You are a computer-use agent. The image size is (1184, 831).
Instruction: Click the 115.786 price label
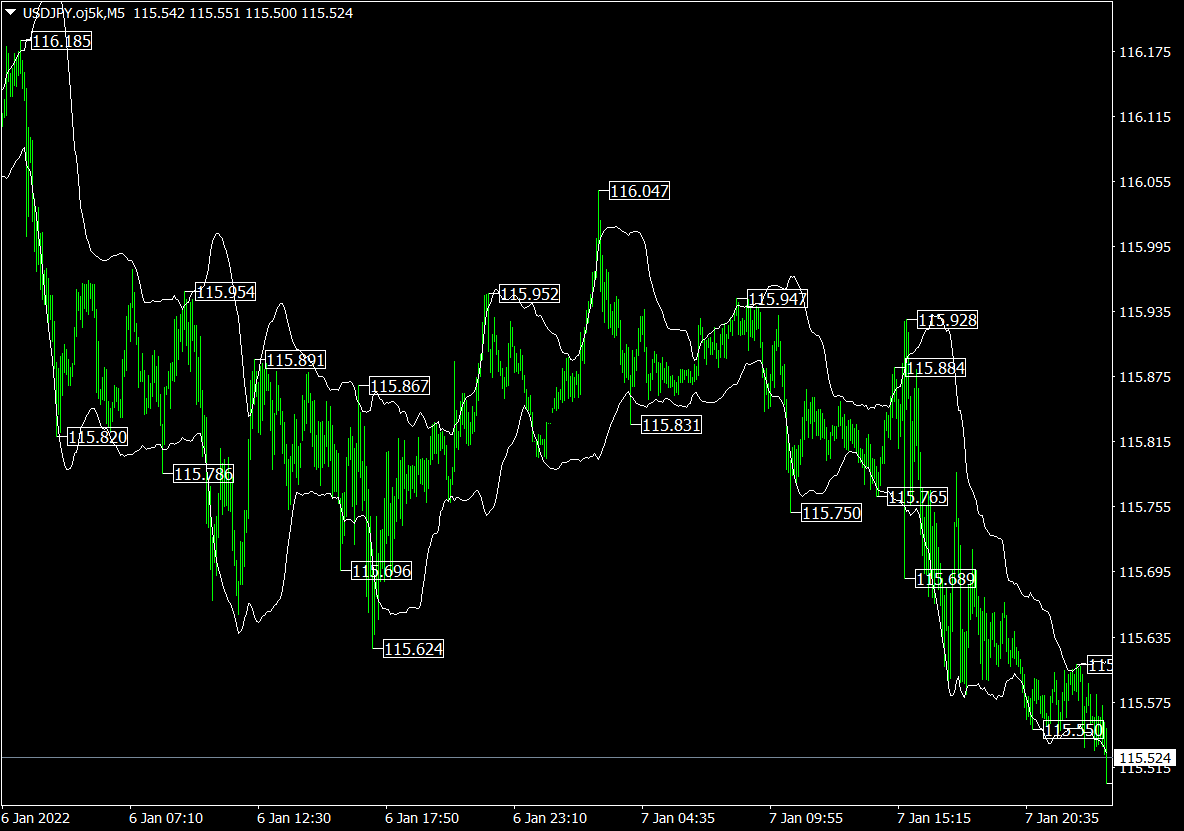tap(203, 474)
